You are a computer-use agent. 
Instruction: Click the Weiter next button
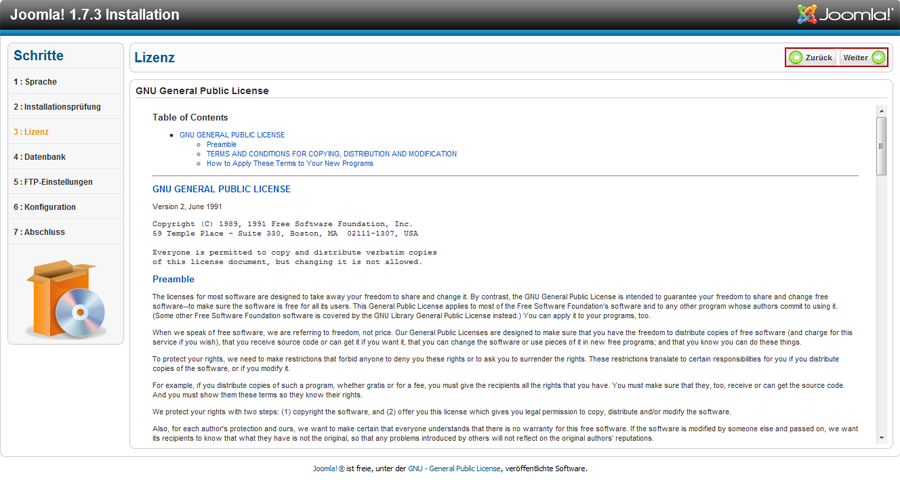(863, 57)
